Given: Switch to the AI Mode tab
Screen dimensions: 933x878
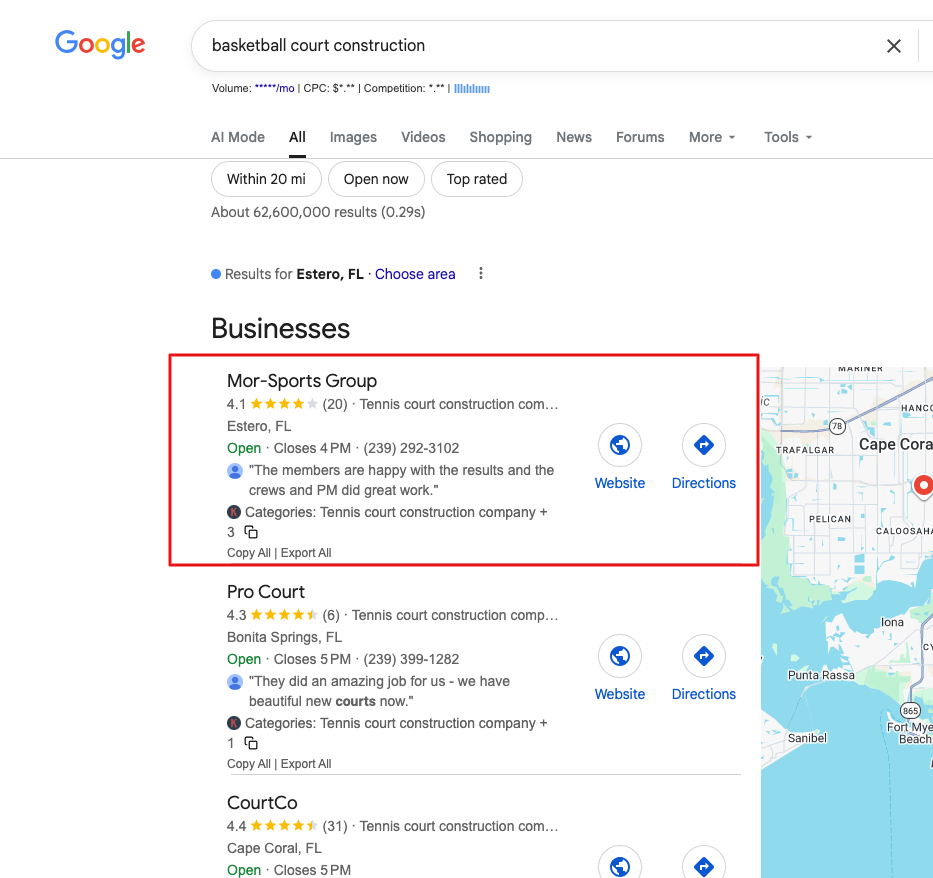Looking at the screenshot, I should [238, 137].
